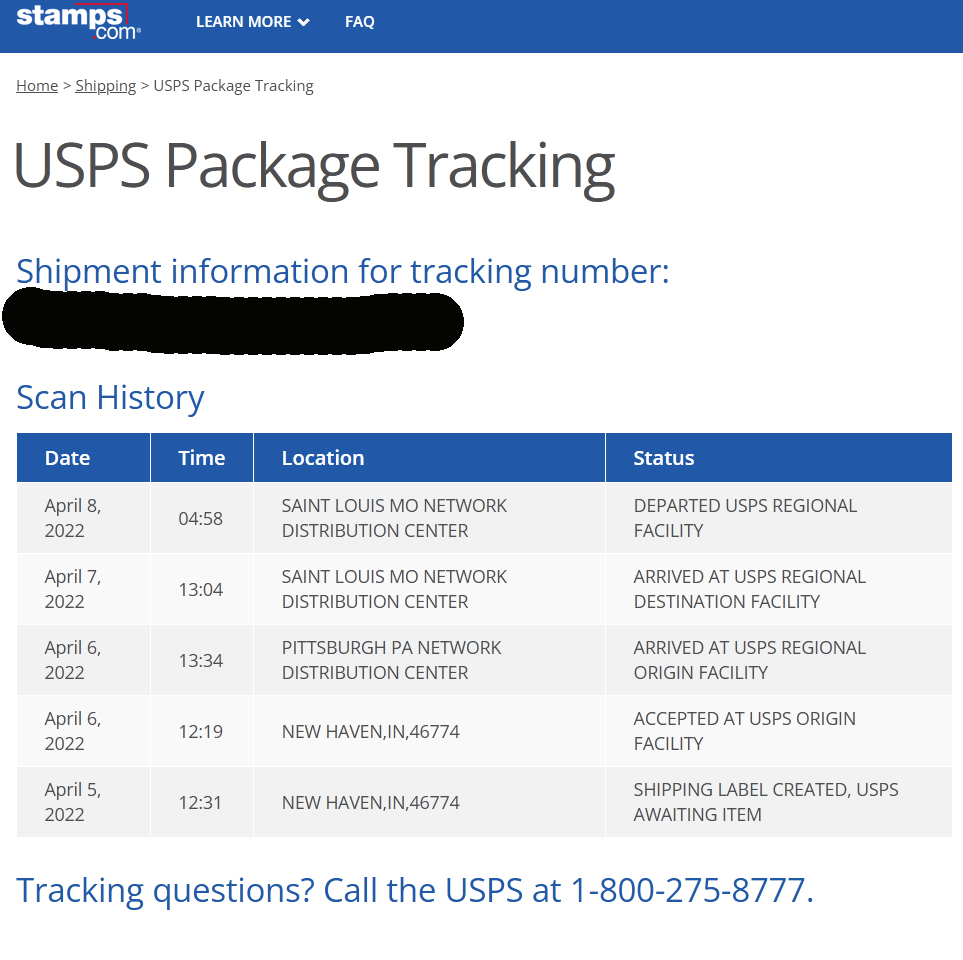
Task: Click the Departed USPS Regional Facility status
Action: (x=745, y=518)
